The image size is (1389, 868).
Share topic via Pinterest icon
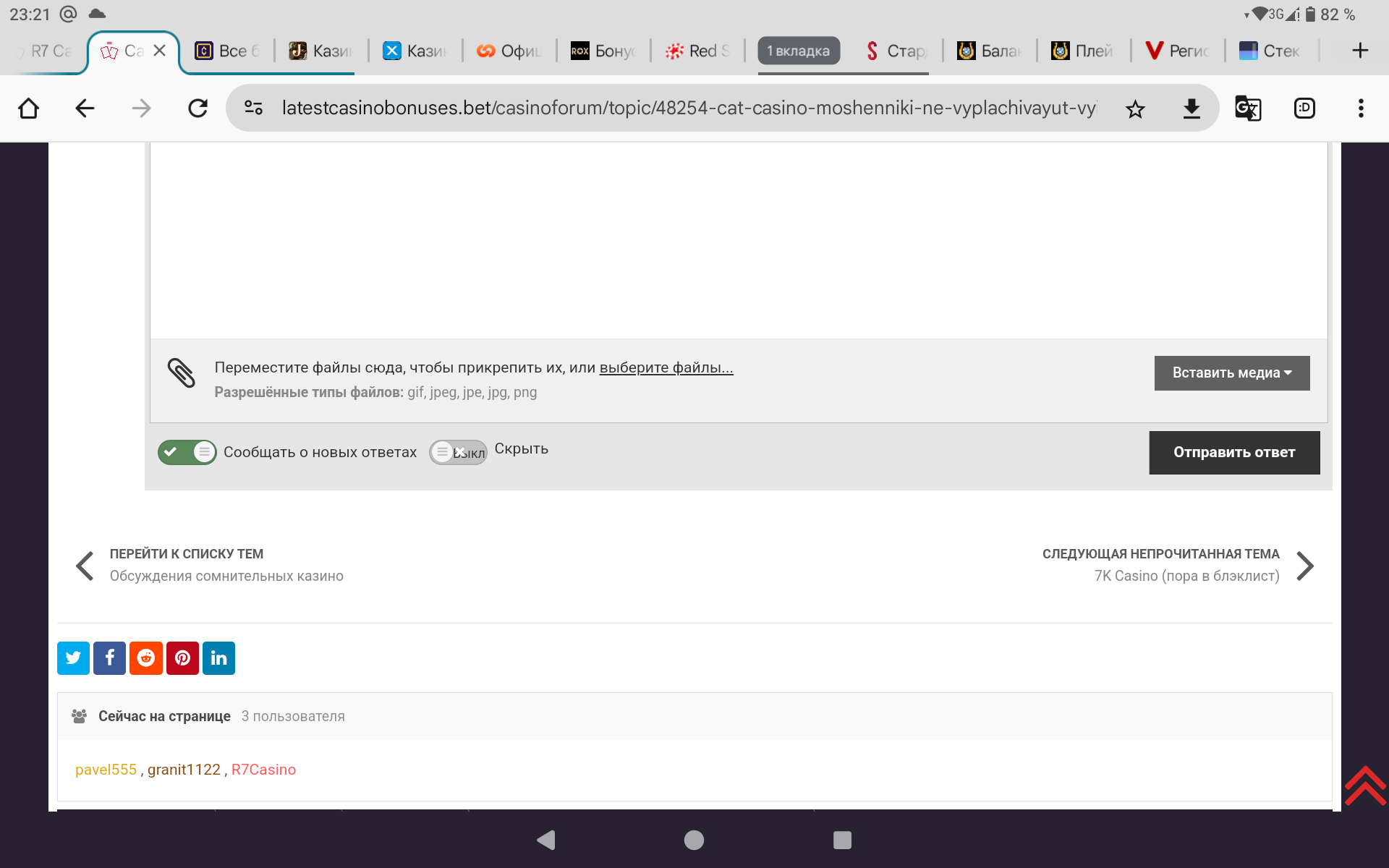182,658
